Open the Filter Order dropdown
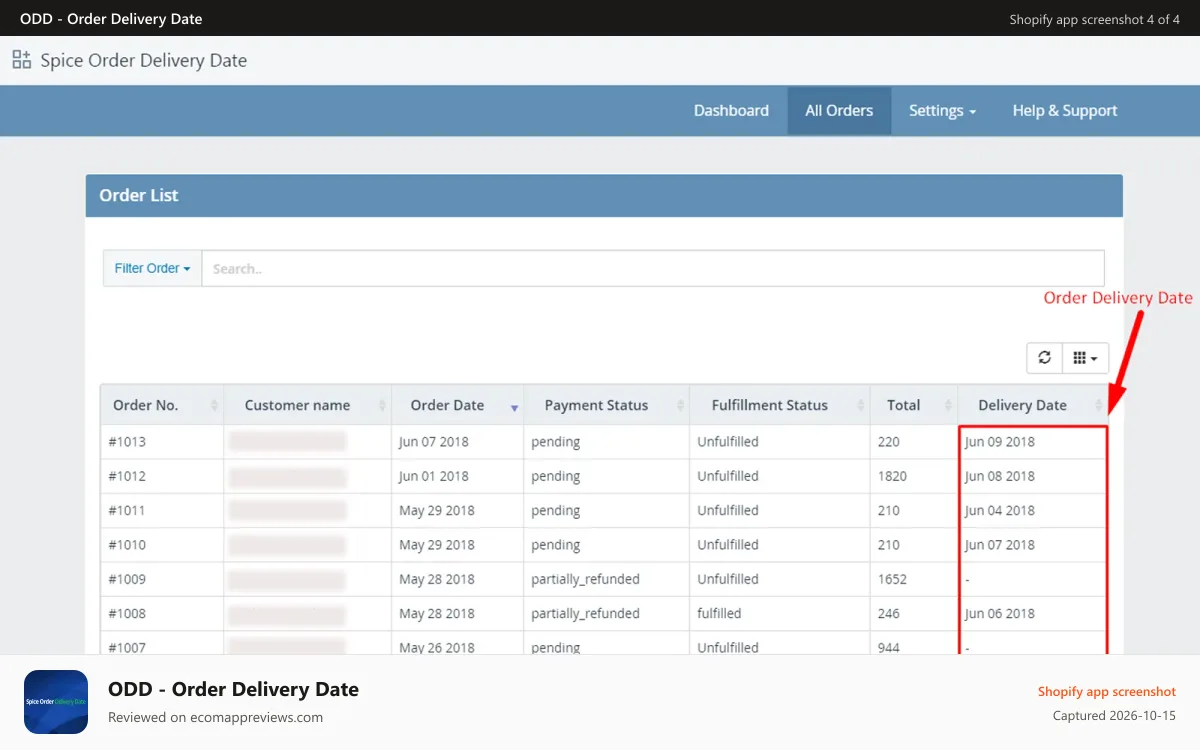 pyautogui.click(x=152, y=268)
